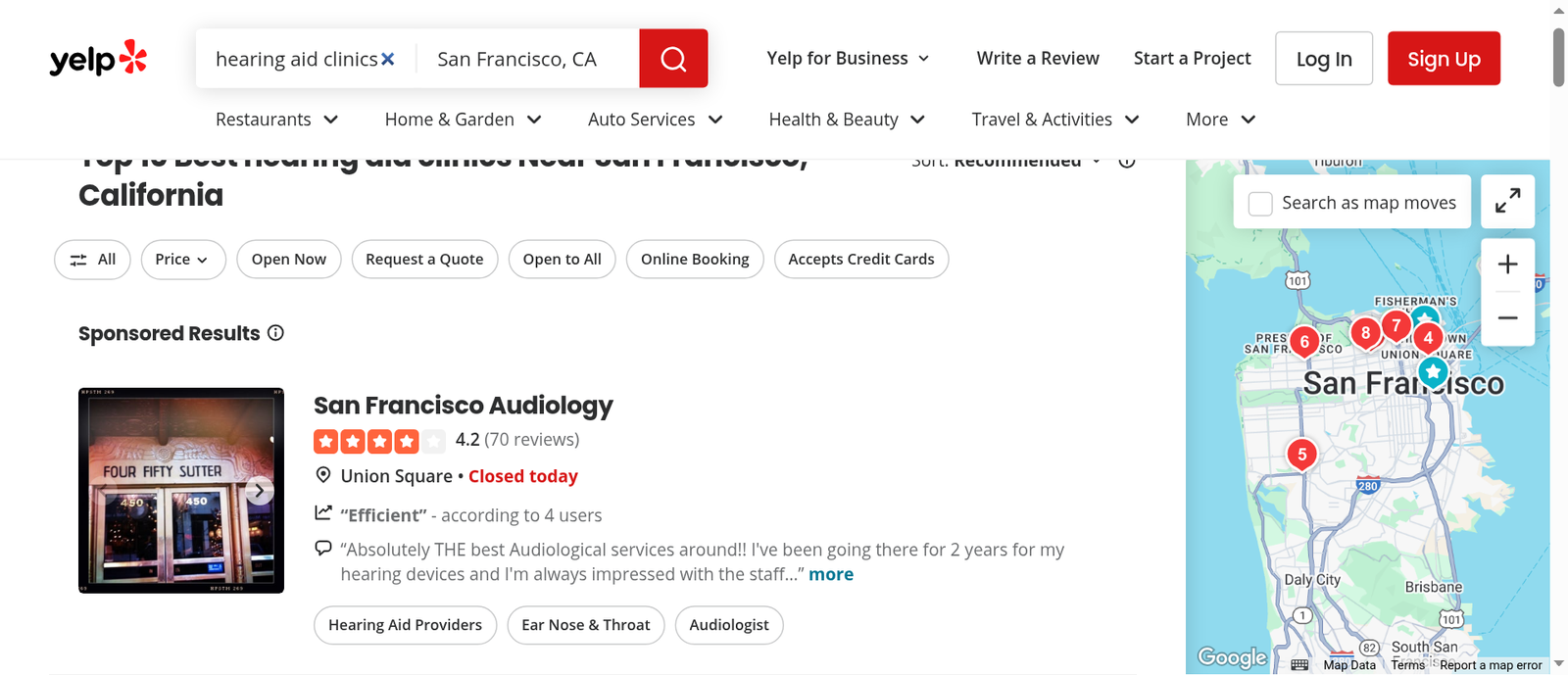Enable Search as map moves checkbox
Image resolution: width=1568 pixels, height=675 pixels.
click(1260, 203)
